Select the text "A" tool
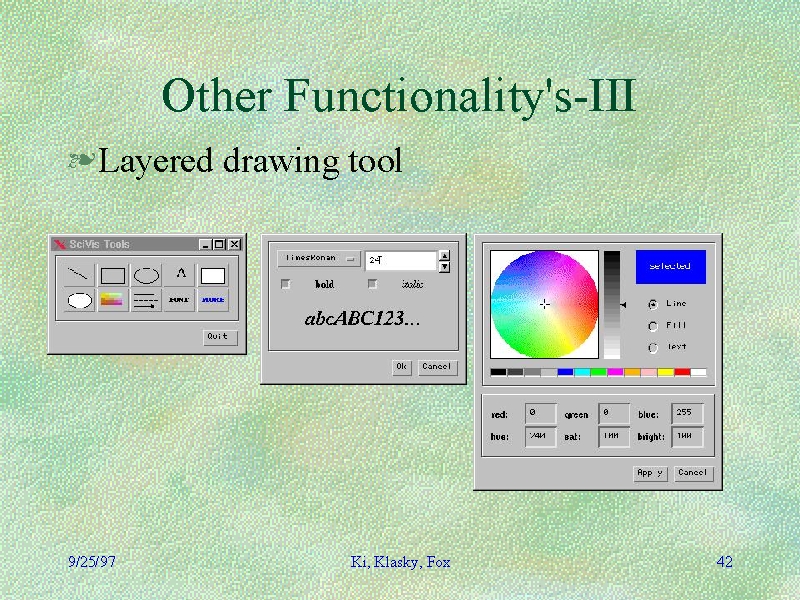The width and height of the screenshot is (800, 600). [x=180, y=274]
